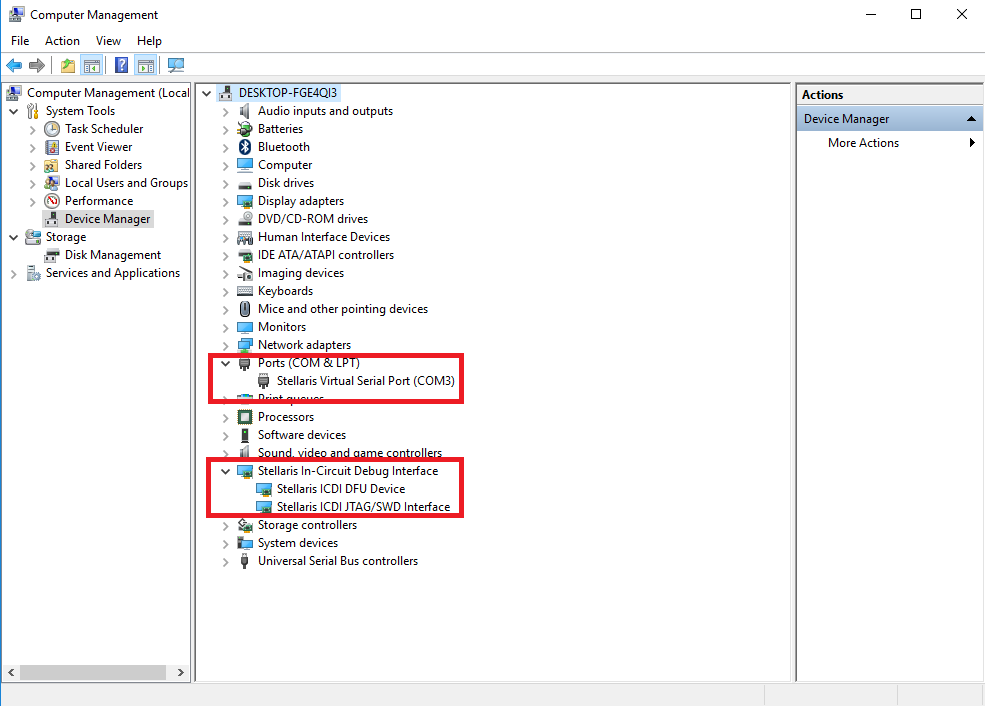
Task: Click the Stellaris Virtual Serial Port plug icon
Action: tap(264, 381)
